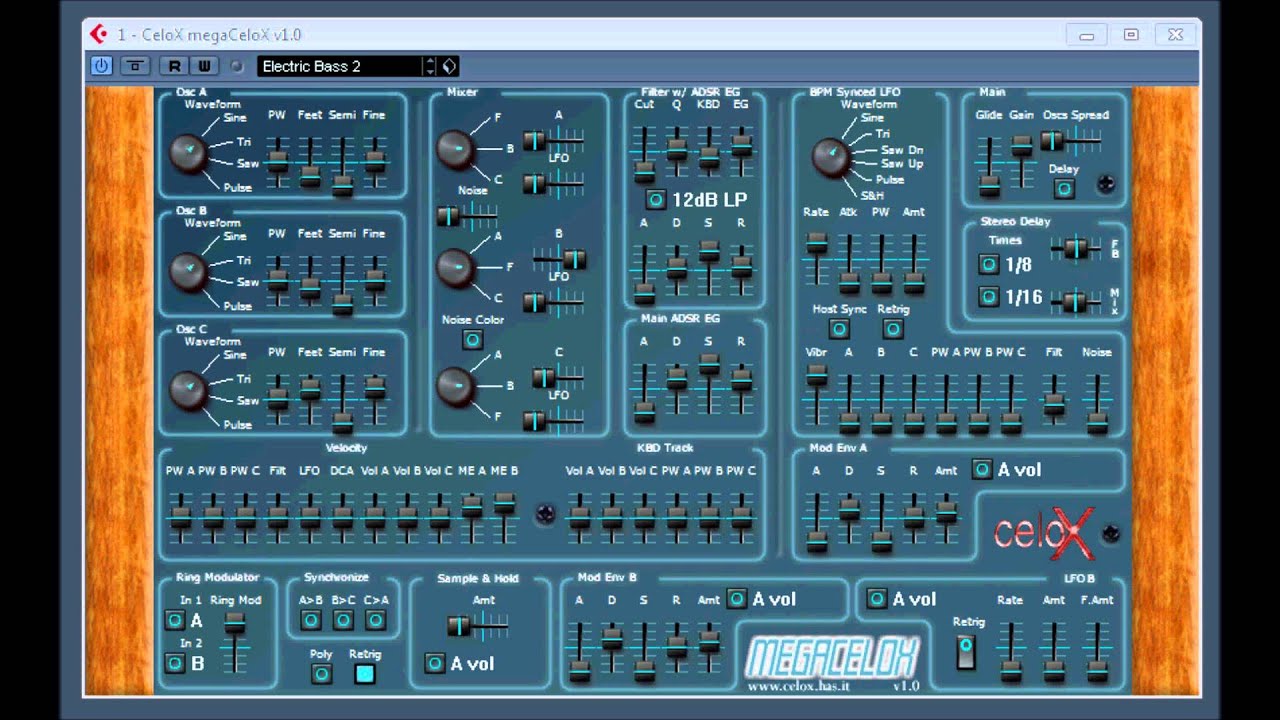
Task: Click the preset up/down stepper arrows
Action: [431, 66]
